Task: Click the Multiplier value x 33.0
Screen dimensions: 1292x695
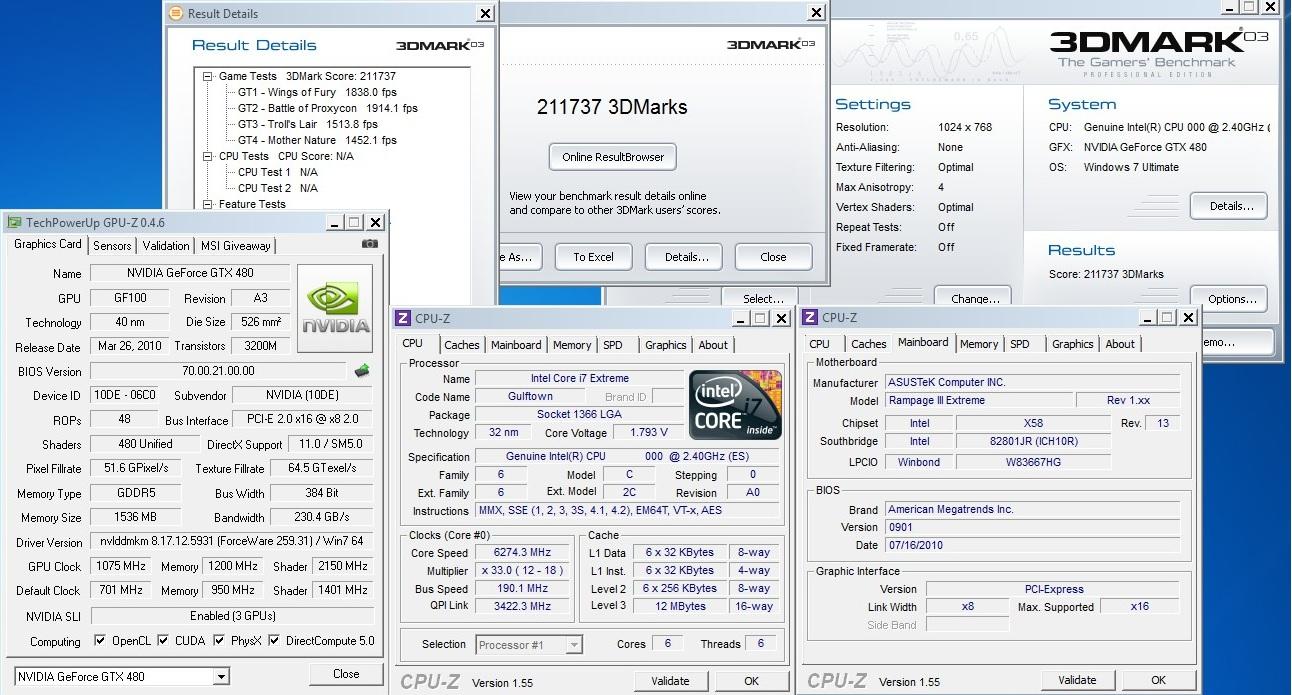Action: click(x=522, y=571)
